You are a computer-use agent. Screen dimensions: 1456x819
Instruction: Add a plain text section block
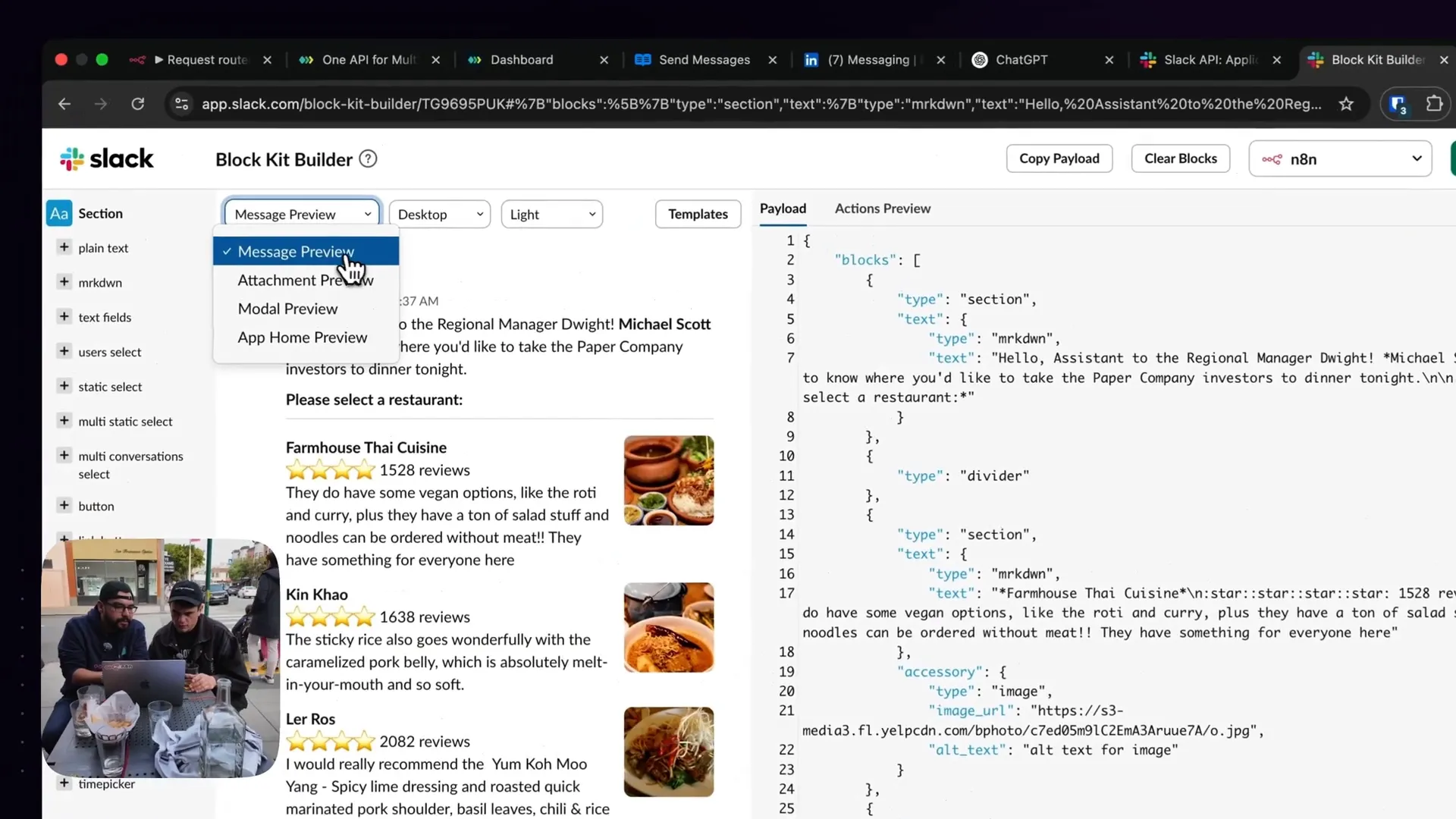click(64, 247)
